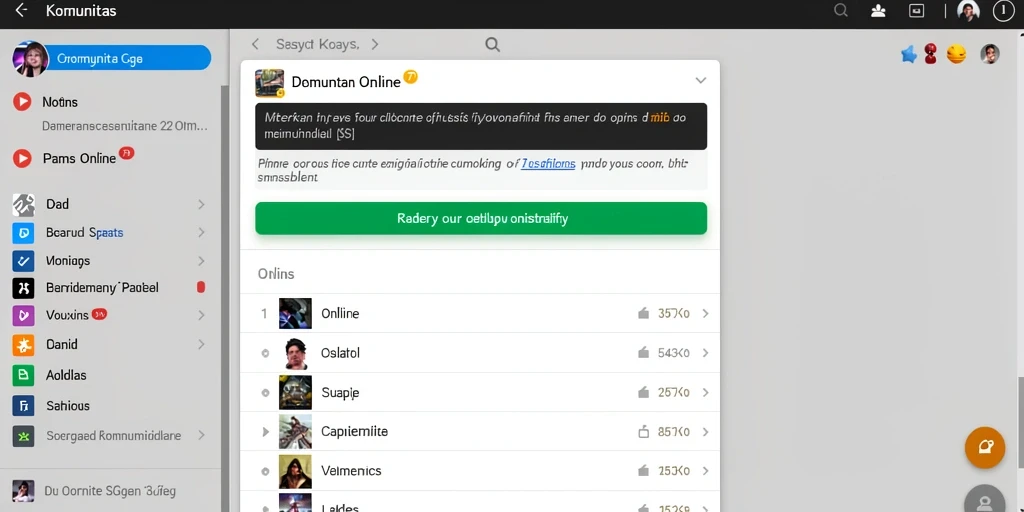Screen dimensions: 1024x512
Task: Open the search magnifier in top bar
Action: point(841,10)
